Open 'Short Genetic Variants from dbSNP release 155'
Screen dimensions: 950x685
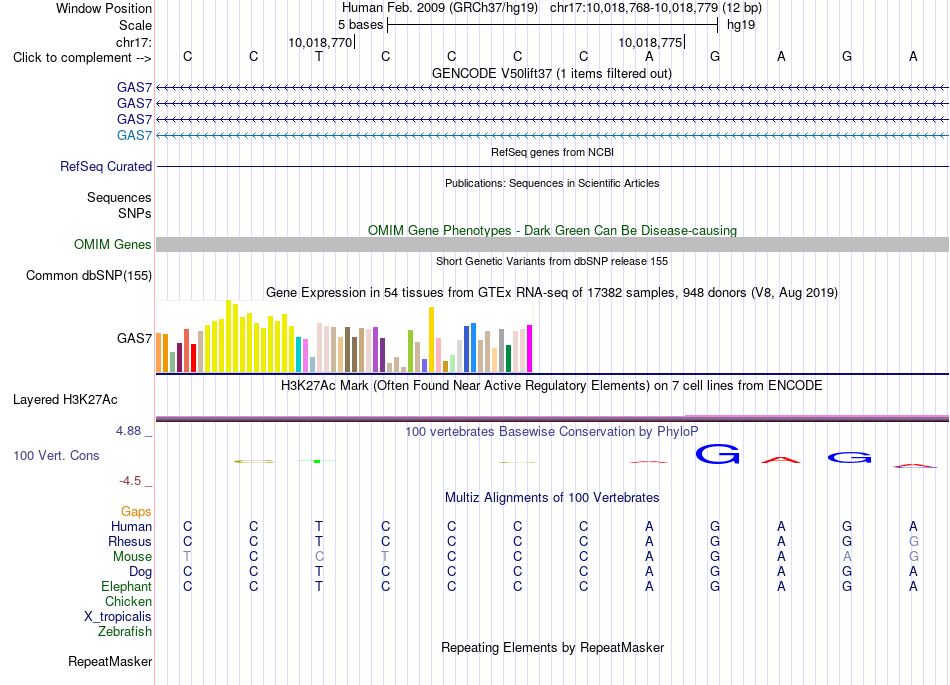tap(552, 261)
